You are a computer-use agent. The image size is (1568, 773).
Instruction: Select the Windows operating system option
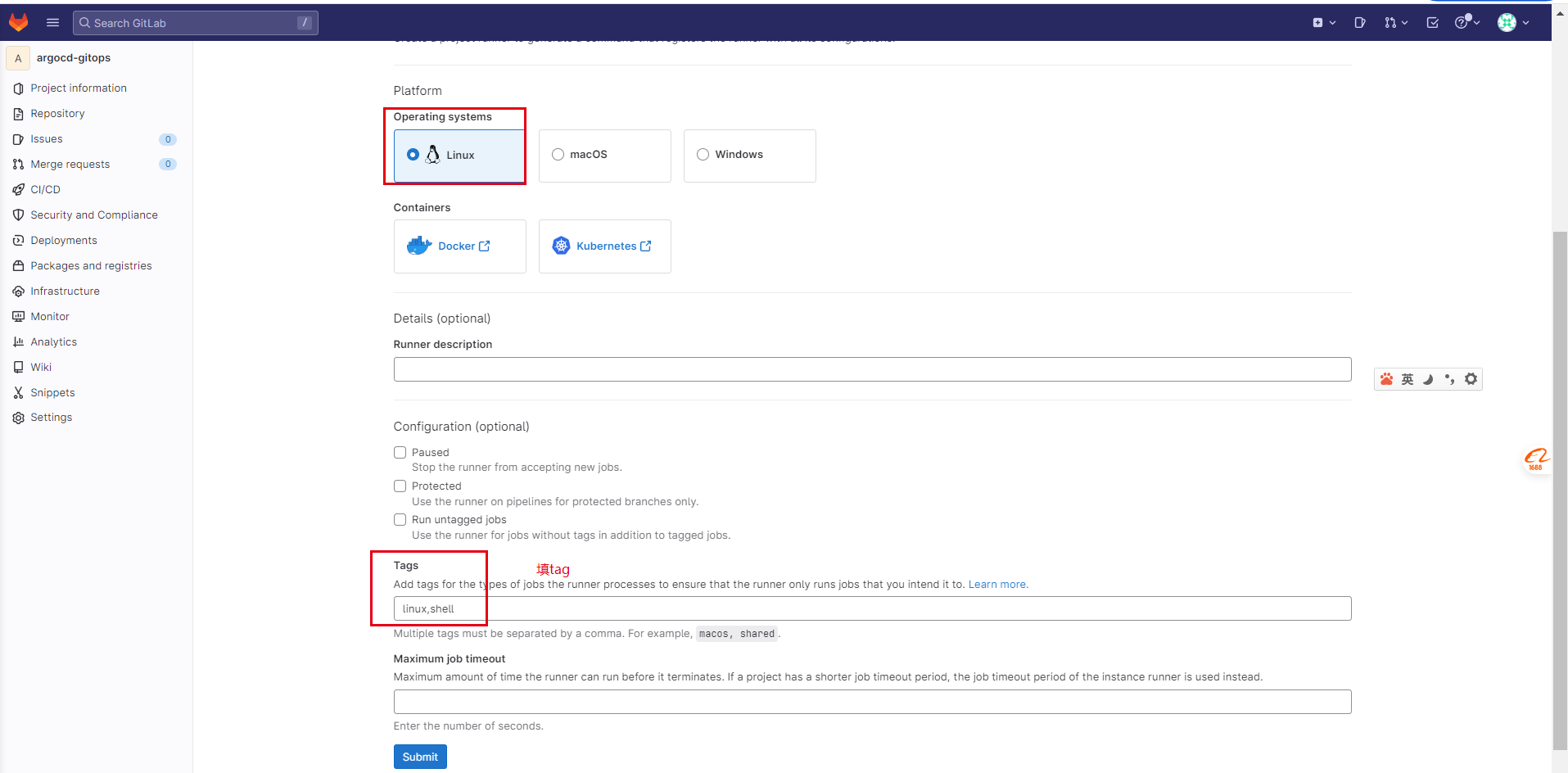(x=703, y=155)
